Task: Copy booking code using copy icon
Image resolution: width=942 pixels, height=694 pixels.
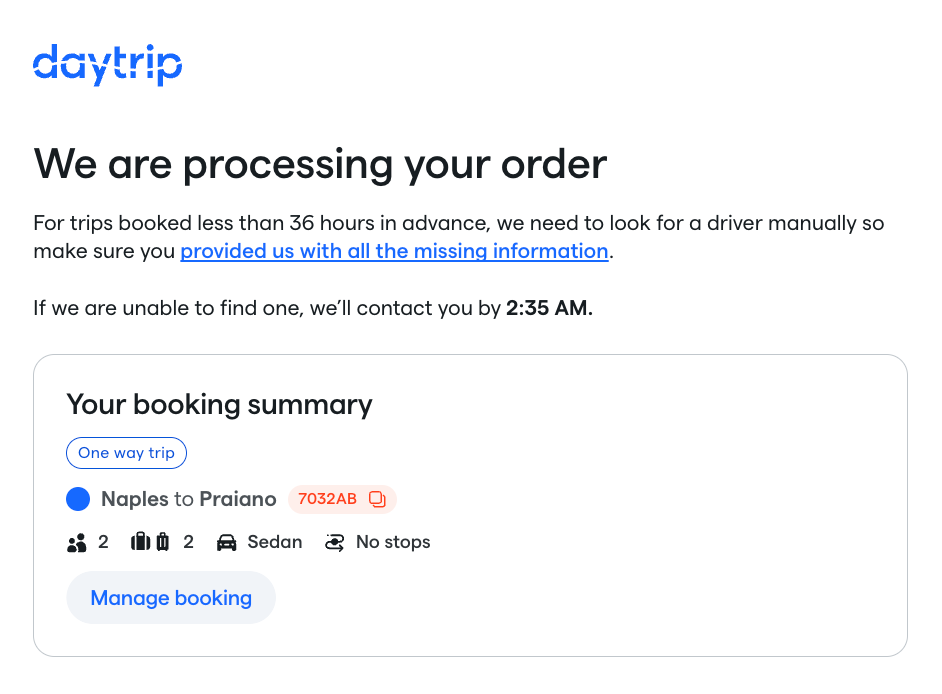Action: point(377,499)
